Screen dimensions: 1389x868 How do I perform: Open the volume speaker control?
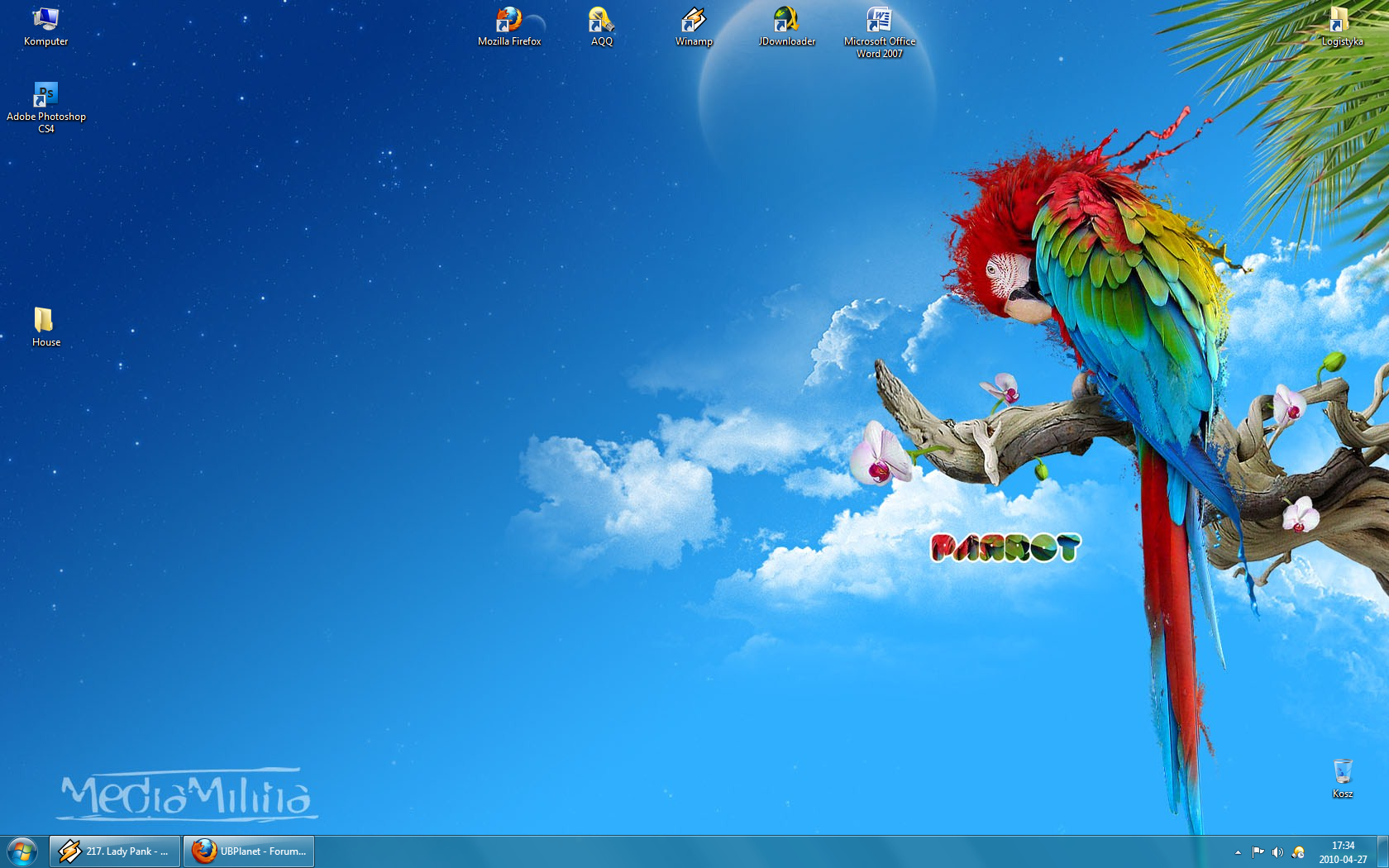(1277, 852)
